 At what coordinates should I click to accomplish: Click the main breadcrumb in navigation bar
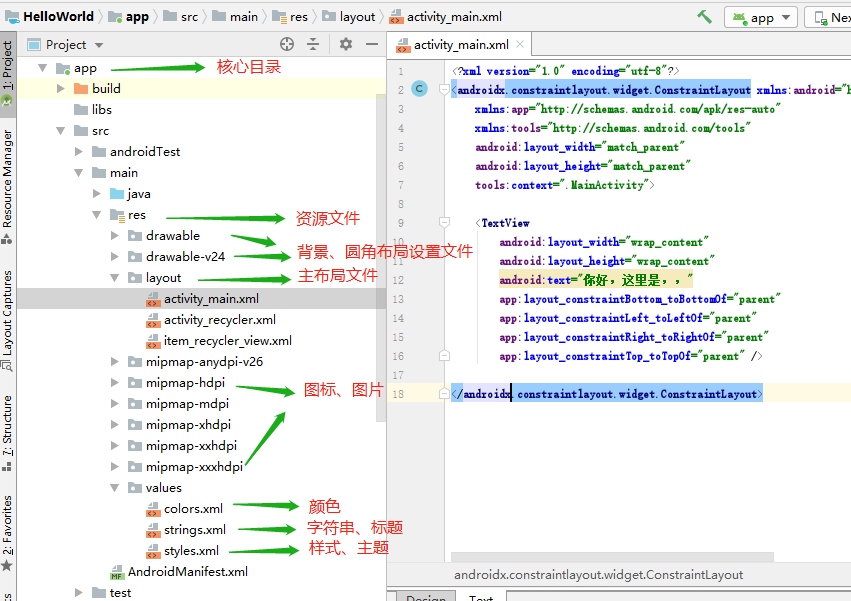coord(235,17)
